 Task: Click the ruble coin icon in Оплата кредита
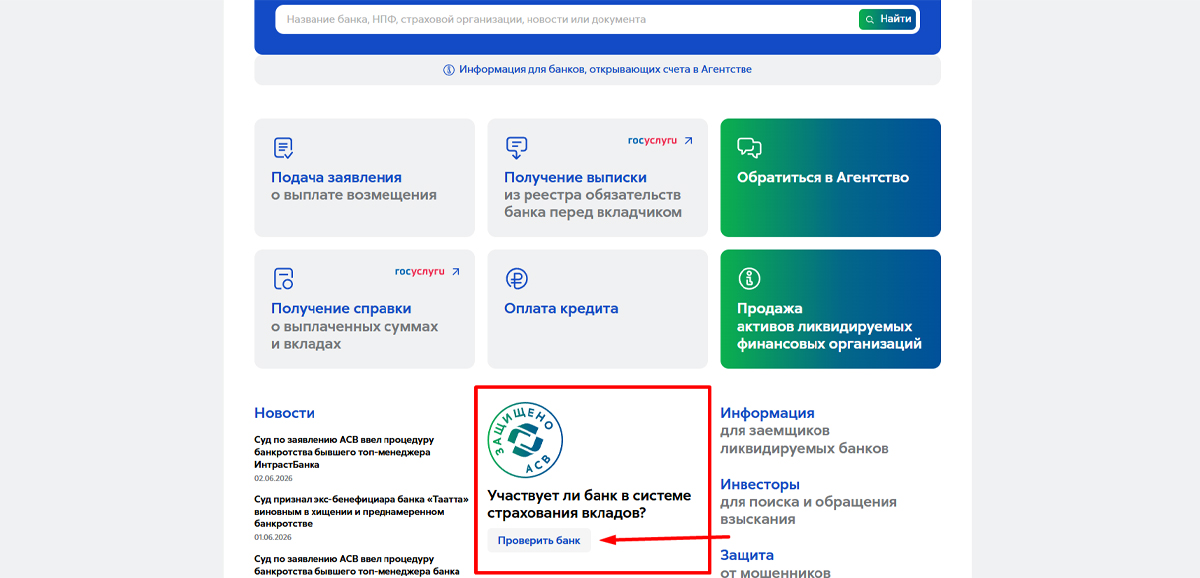click(x=516, y=279)
